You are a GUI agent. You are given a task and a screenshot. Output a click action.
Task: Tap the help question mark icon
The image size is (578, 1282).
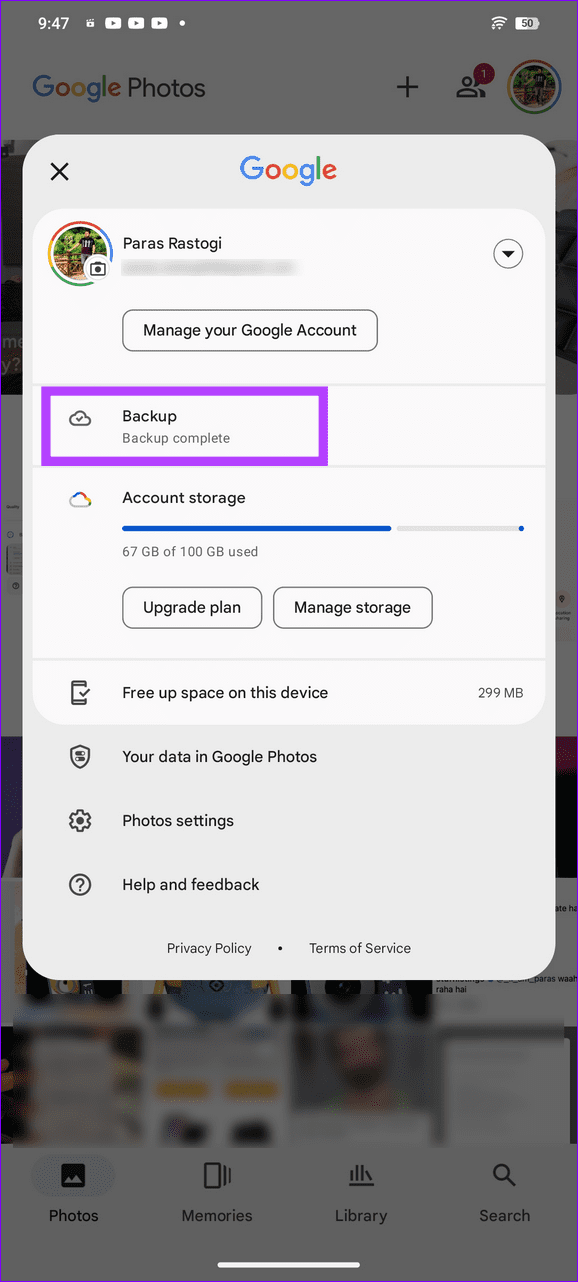[x=80, y=884]
